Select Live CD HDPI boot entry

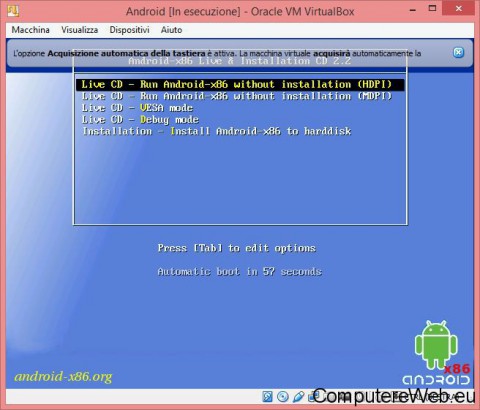[240, 84]
